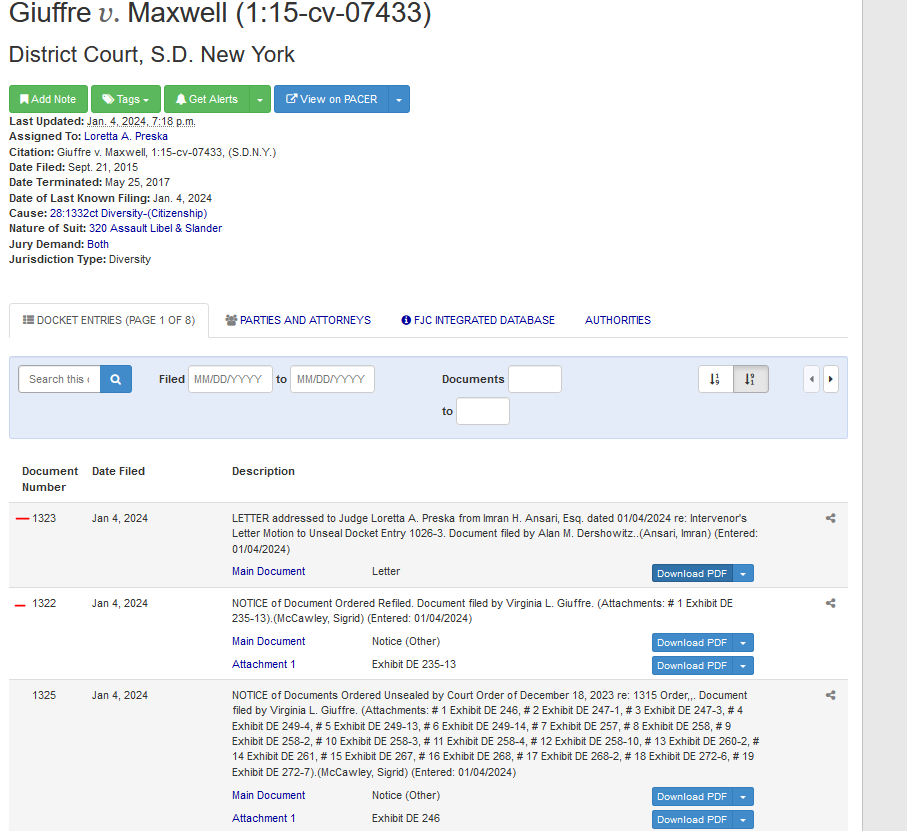
Task: Click document number 1322
Action: [x=44, y=603]
